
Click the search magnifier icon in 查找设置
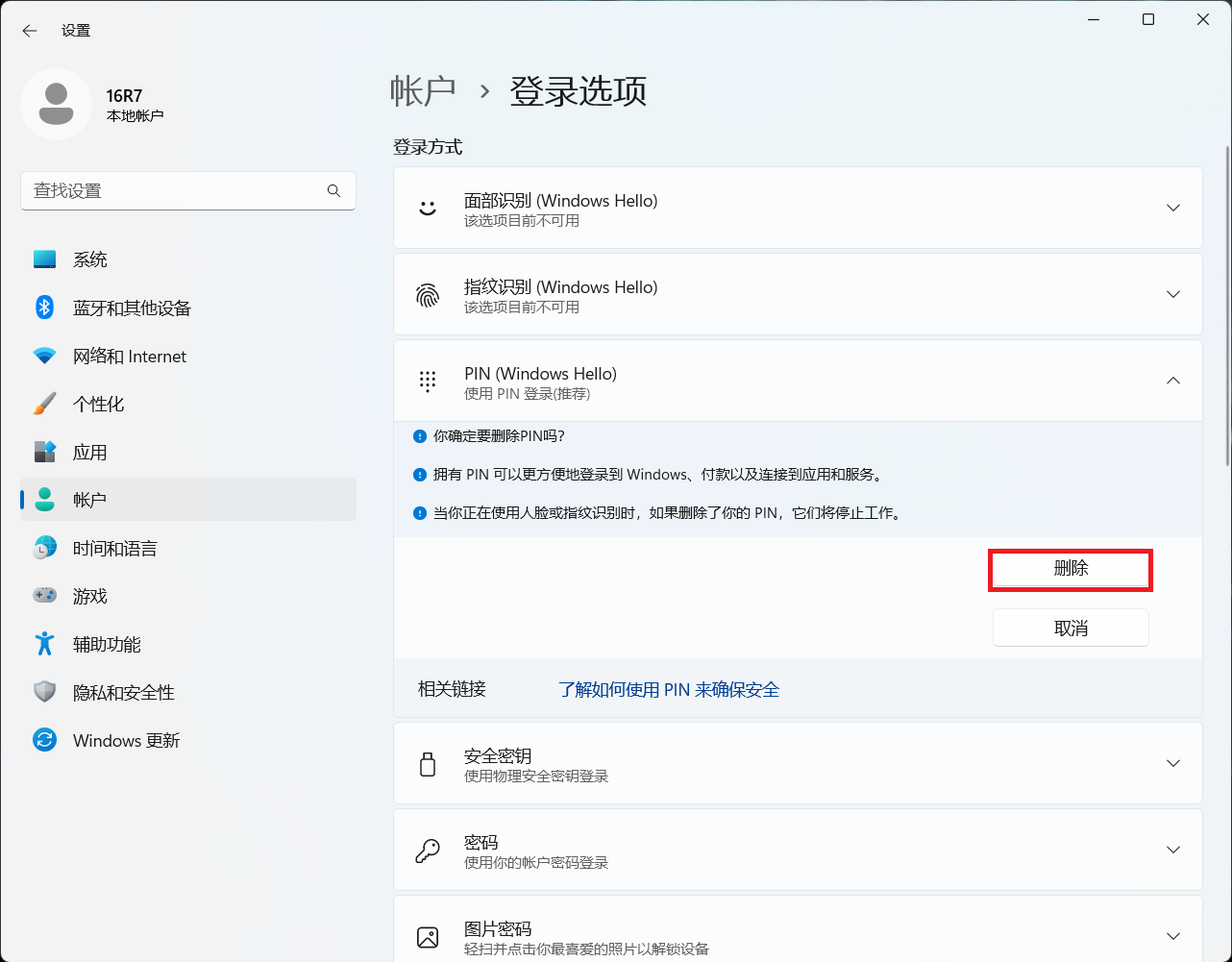point(333,191)
